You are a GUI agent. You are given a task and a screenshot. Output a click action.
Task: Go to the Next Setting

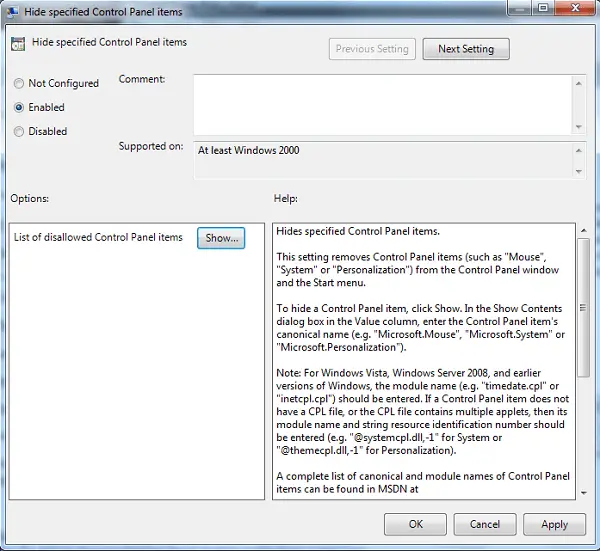(x=466, y=49)
